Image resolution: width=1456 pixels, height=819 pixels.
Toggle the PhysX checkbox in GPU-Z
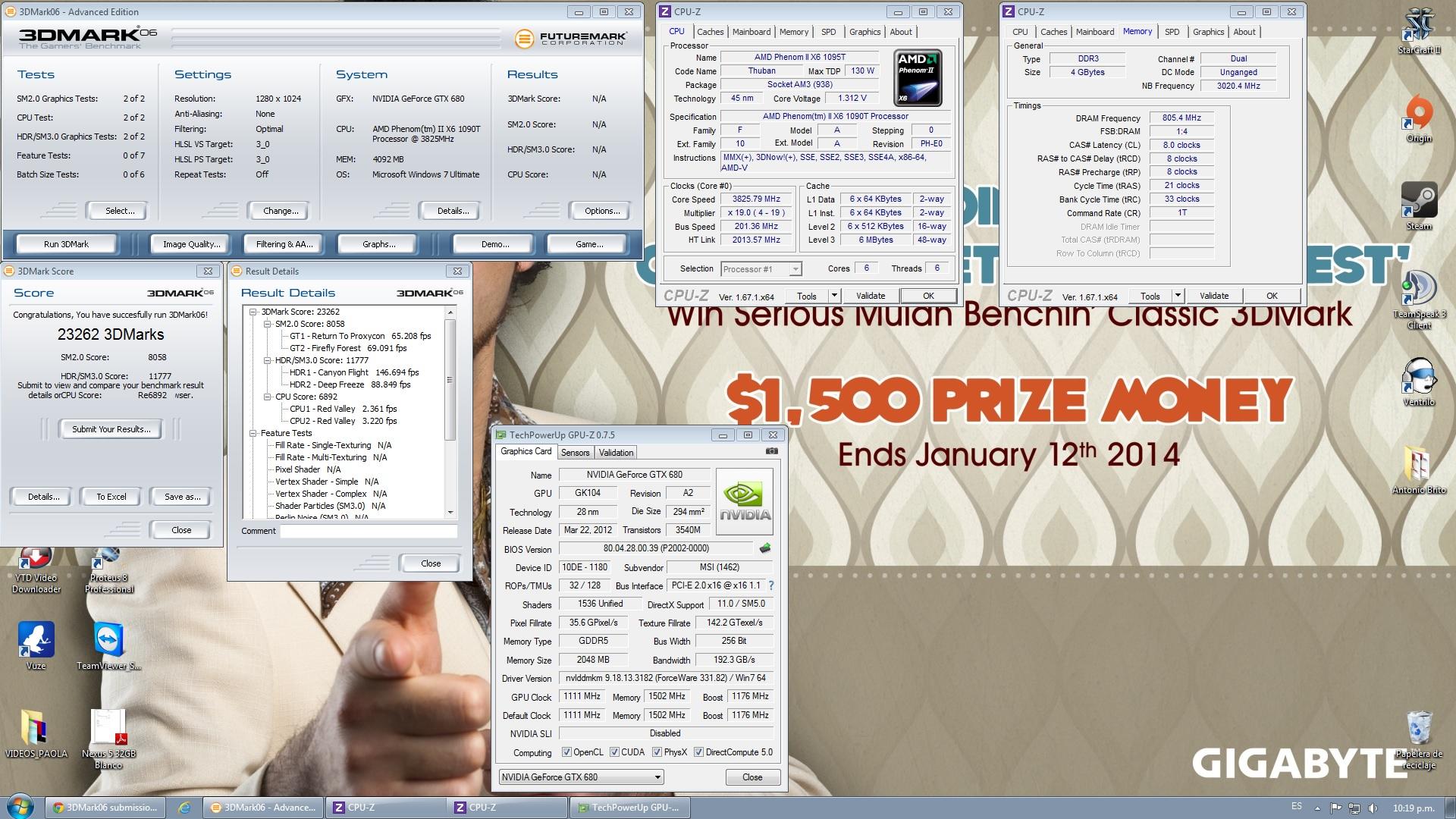[x=657, y=752]
